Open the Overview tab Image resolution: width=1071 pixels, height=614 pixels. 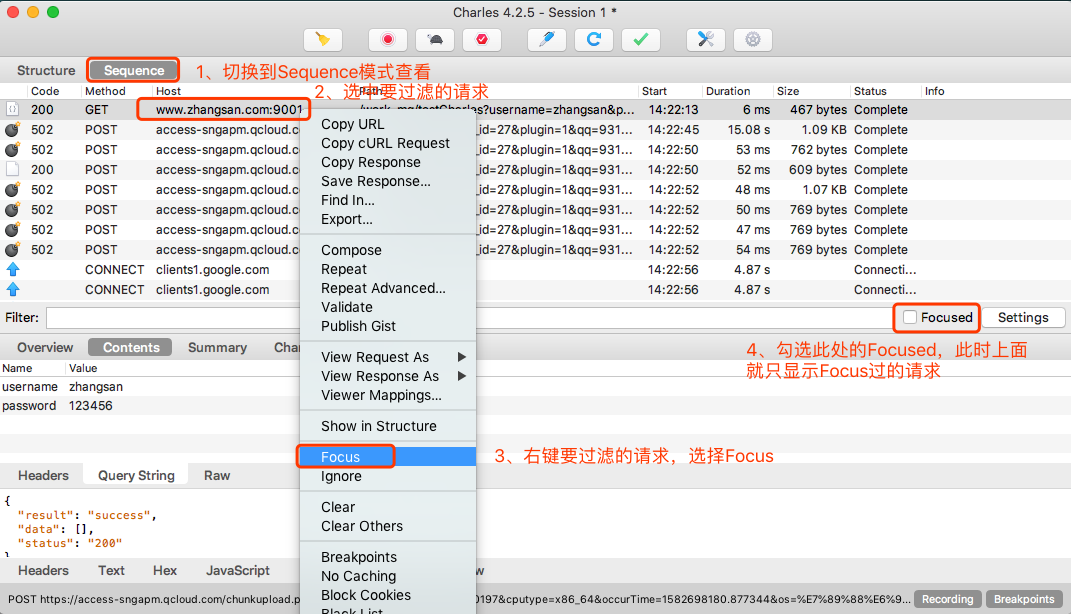click(x=45, y=347)
